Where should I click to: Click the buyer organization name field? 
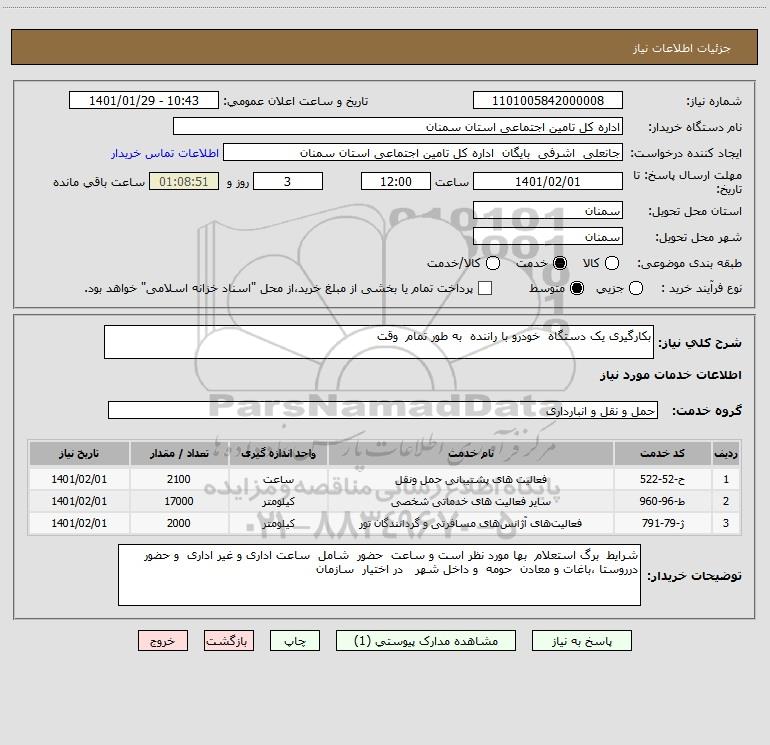point(398,127)
